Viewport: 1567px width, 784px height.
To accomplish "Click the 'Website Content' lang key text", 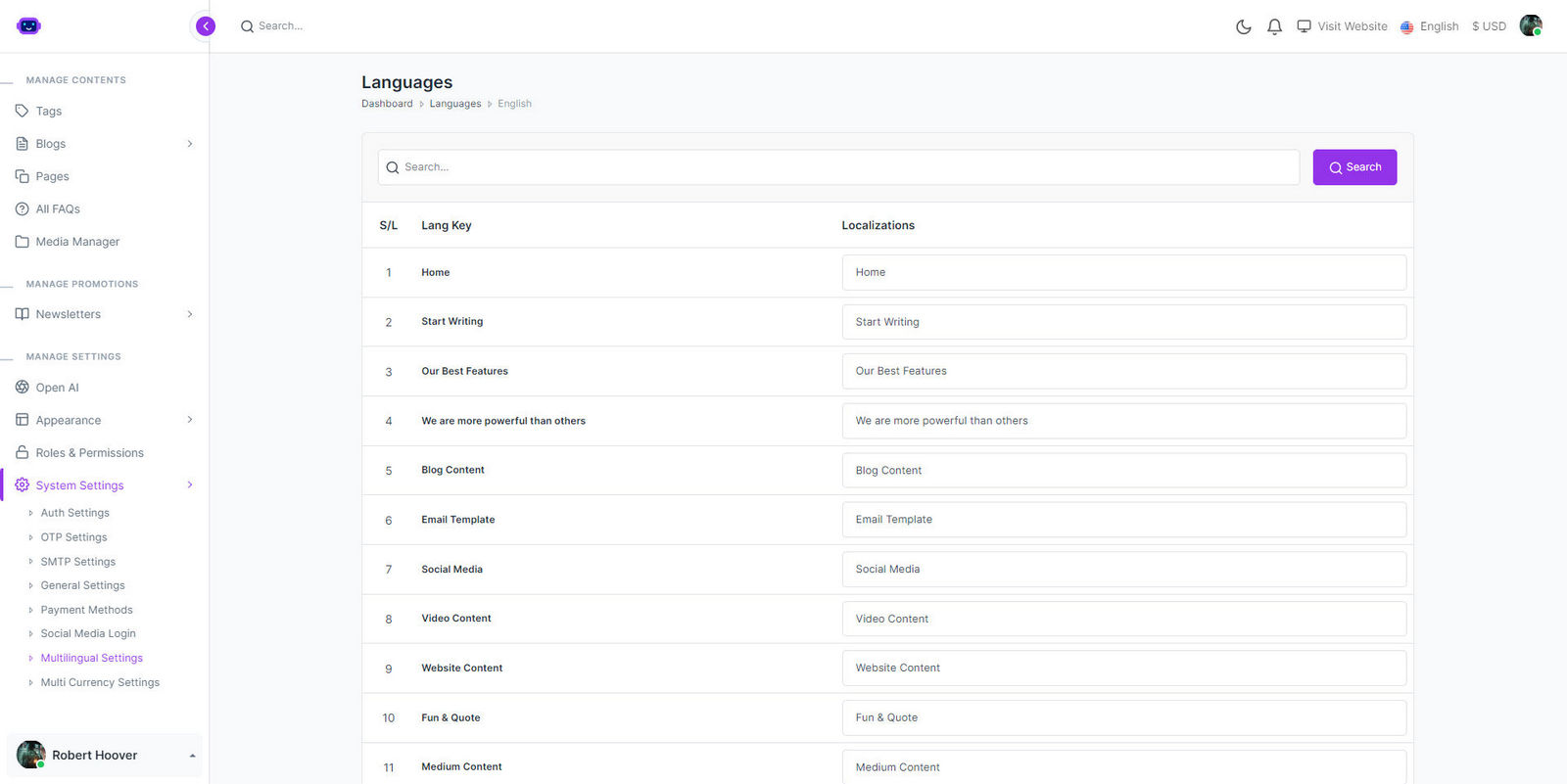I will tap(462, 668).
